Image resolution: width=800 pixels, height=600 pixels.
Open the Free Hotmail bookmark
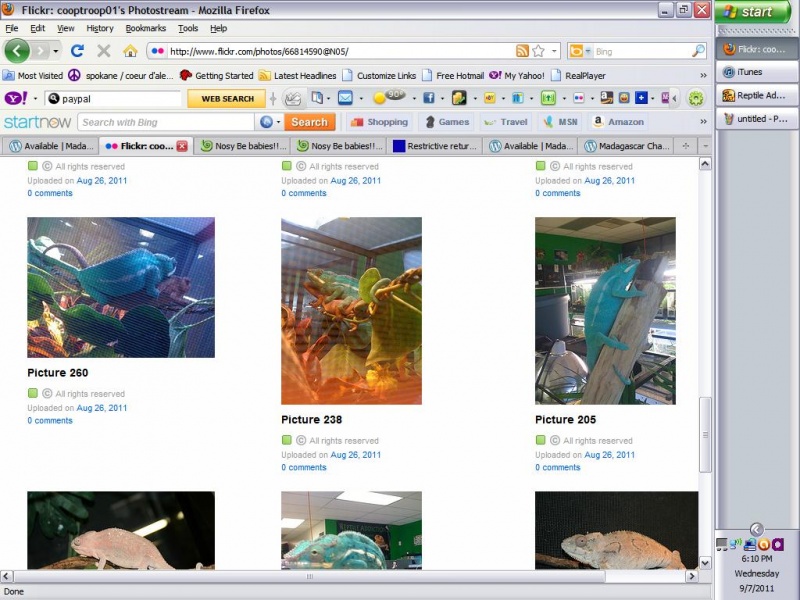point(454,76)
